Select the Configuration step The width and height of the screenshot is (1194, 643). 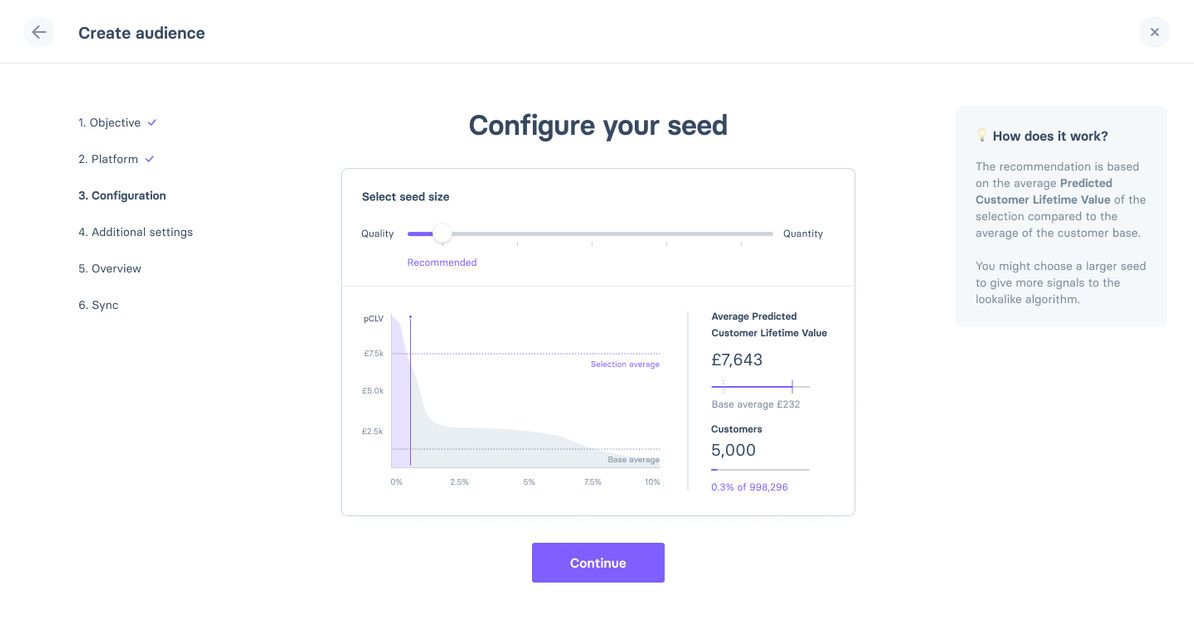coord(122,196)
